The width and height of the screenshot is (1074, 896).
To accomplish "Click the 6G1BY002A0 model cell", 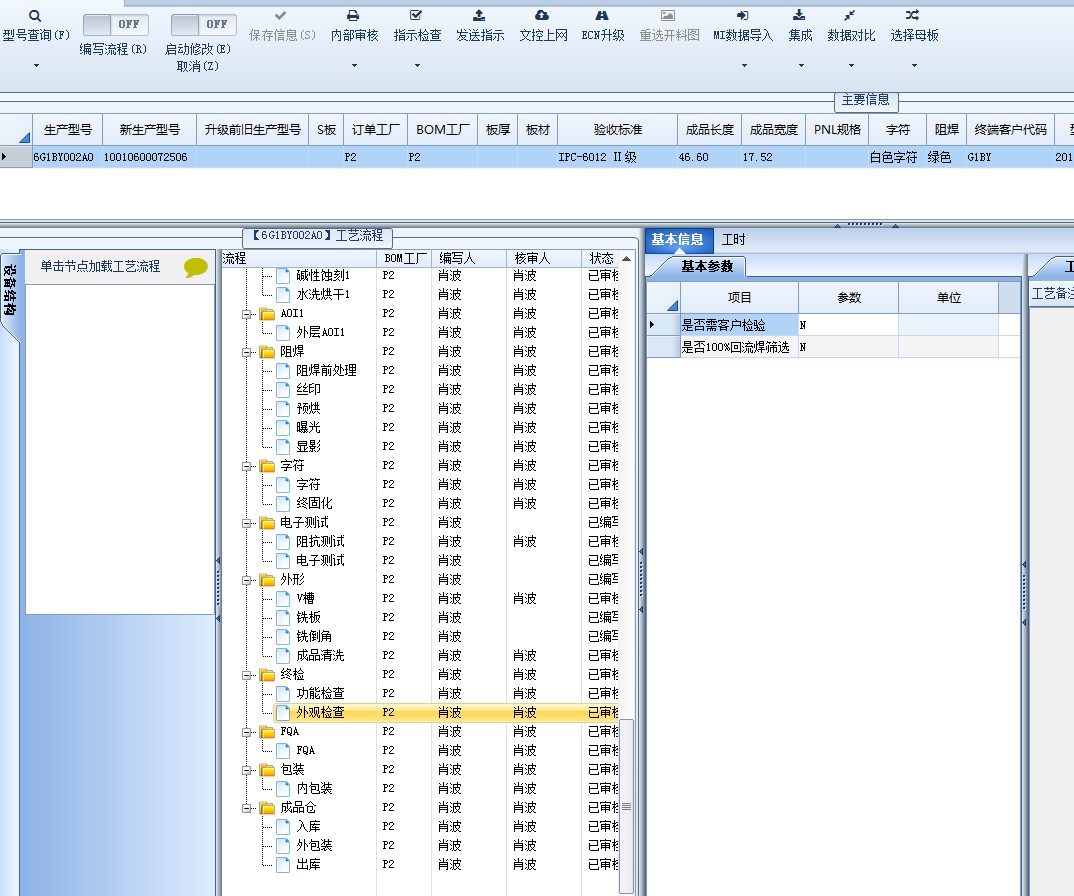I will point(67,157).
